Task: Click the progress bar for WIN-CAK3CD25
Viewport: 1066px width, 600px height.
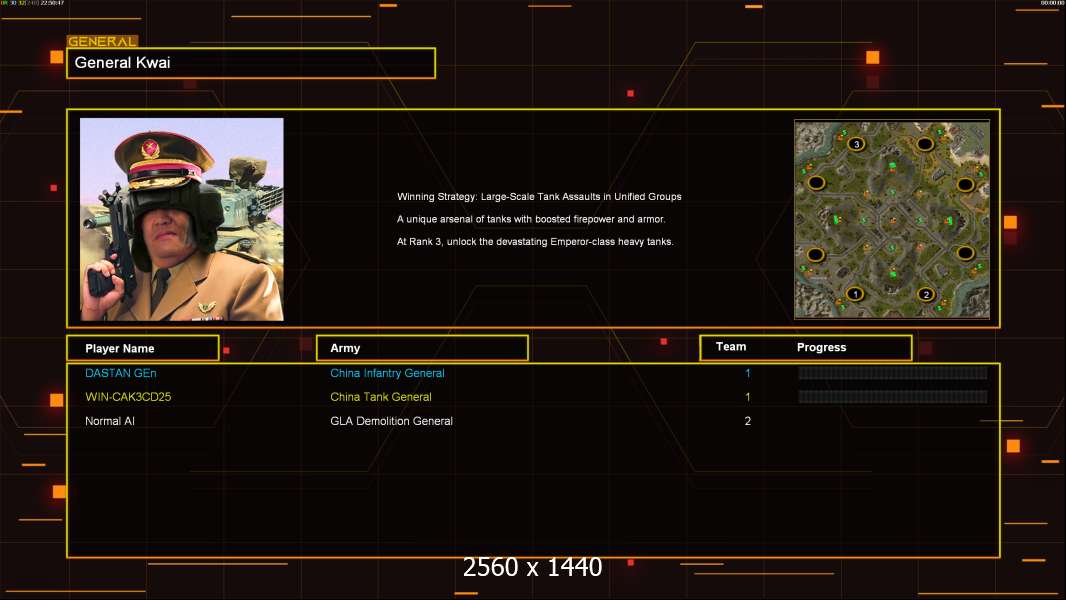Action: tap(892, 397)
